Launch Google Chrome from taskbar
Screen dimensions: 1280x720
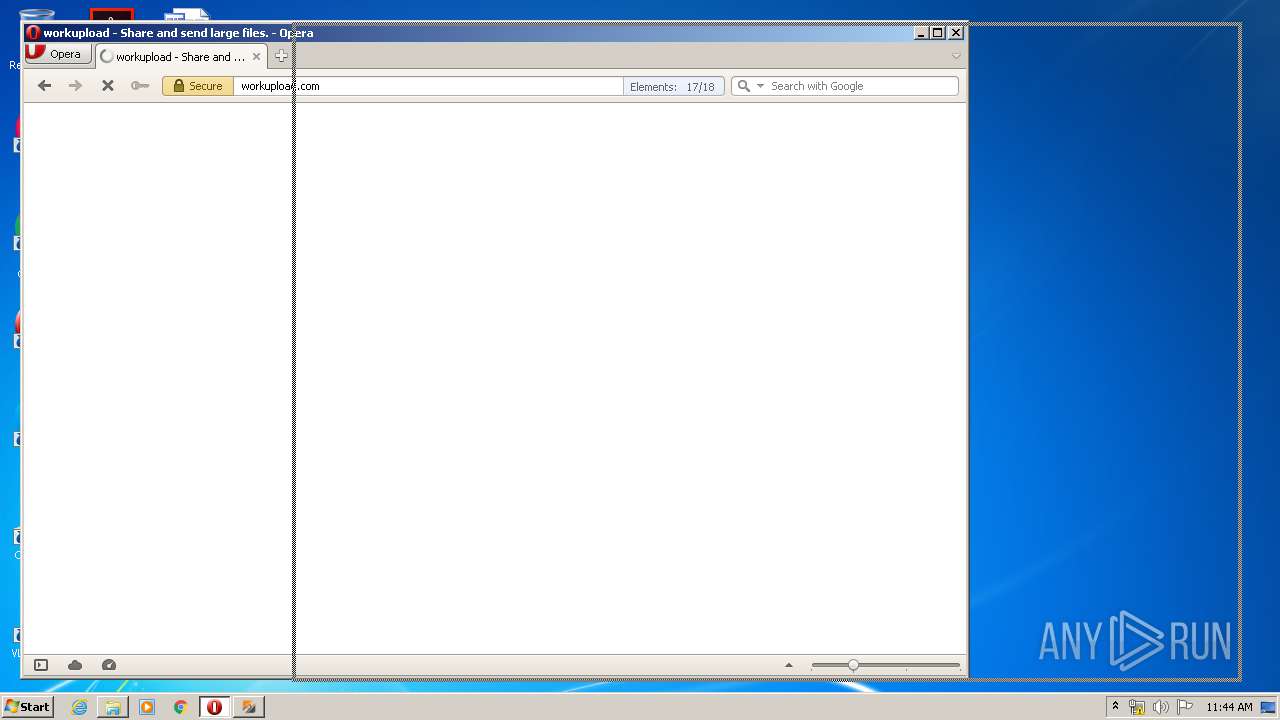[180, 707]
